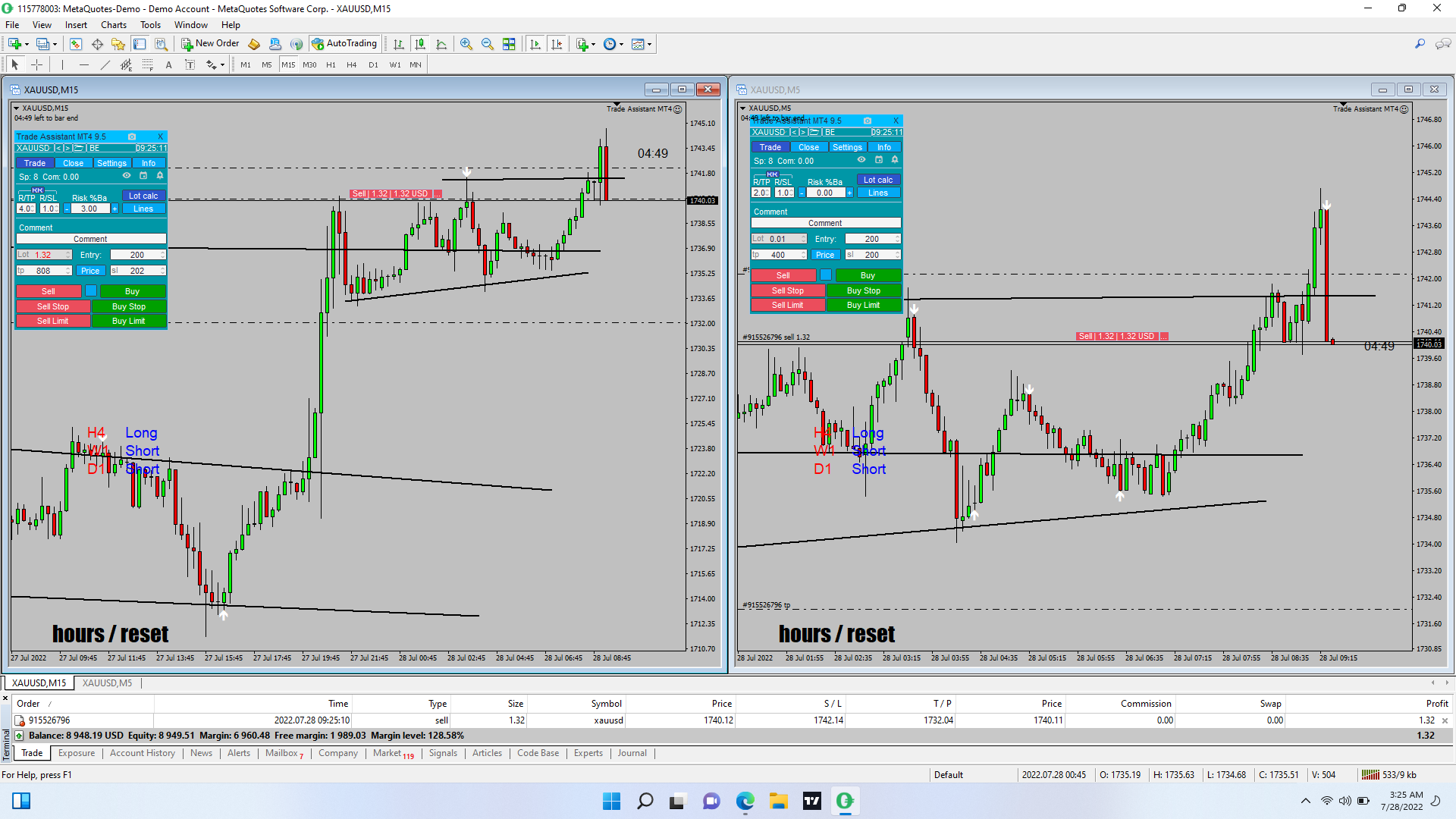Screen dimensions: 1456x819
Task: Switch chart to candlestick view
Action: 420,44
